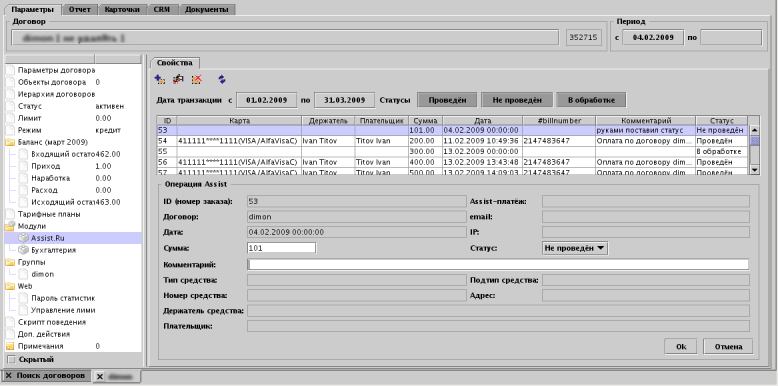Select the Свойства tab
Image resolution: width=778 pixels, height=386 pixels.
175,63
